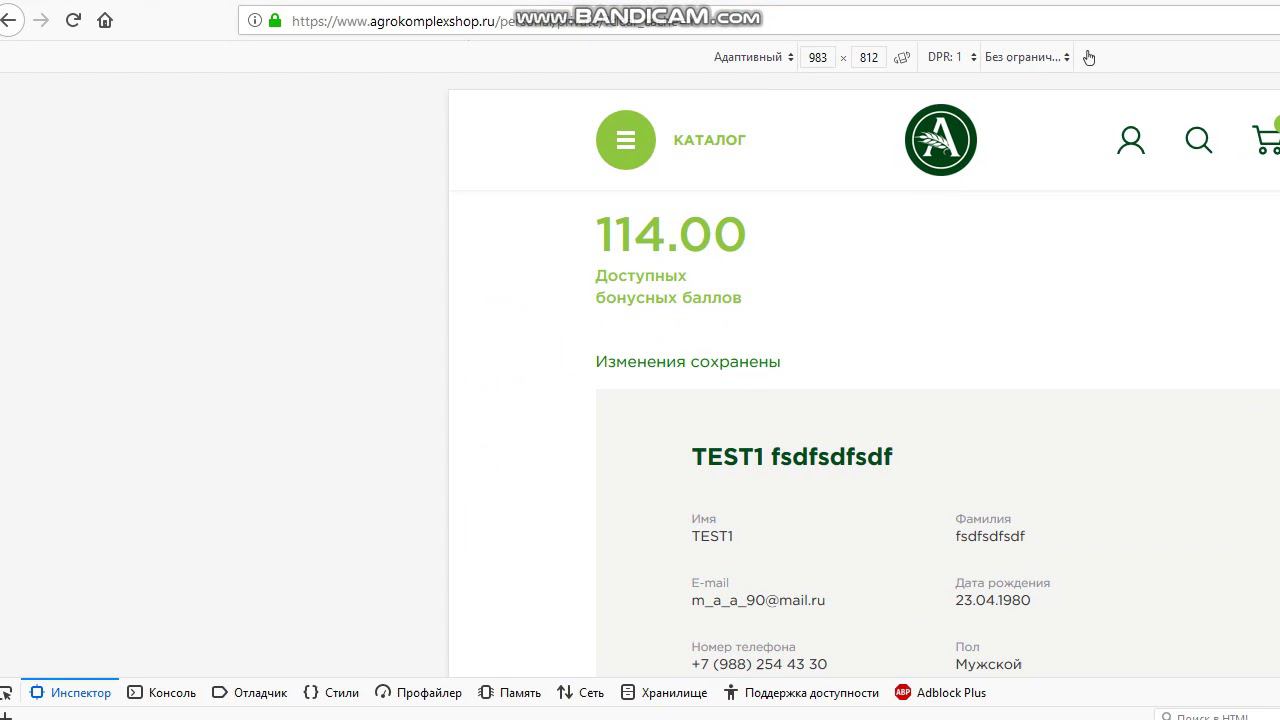Click the Adblock Plus ABP icon
Viewport: 1280px width, 720px height.
coord(903,692)
